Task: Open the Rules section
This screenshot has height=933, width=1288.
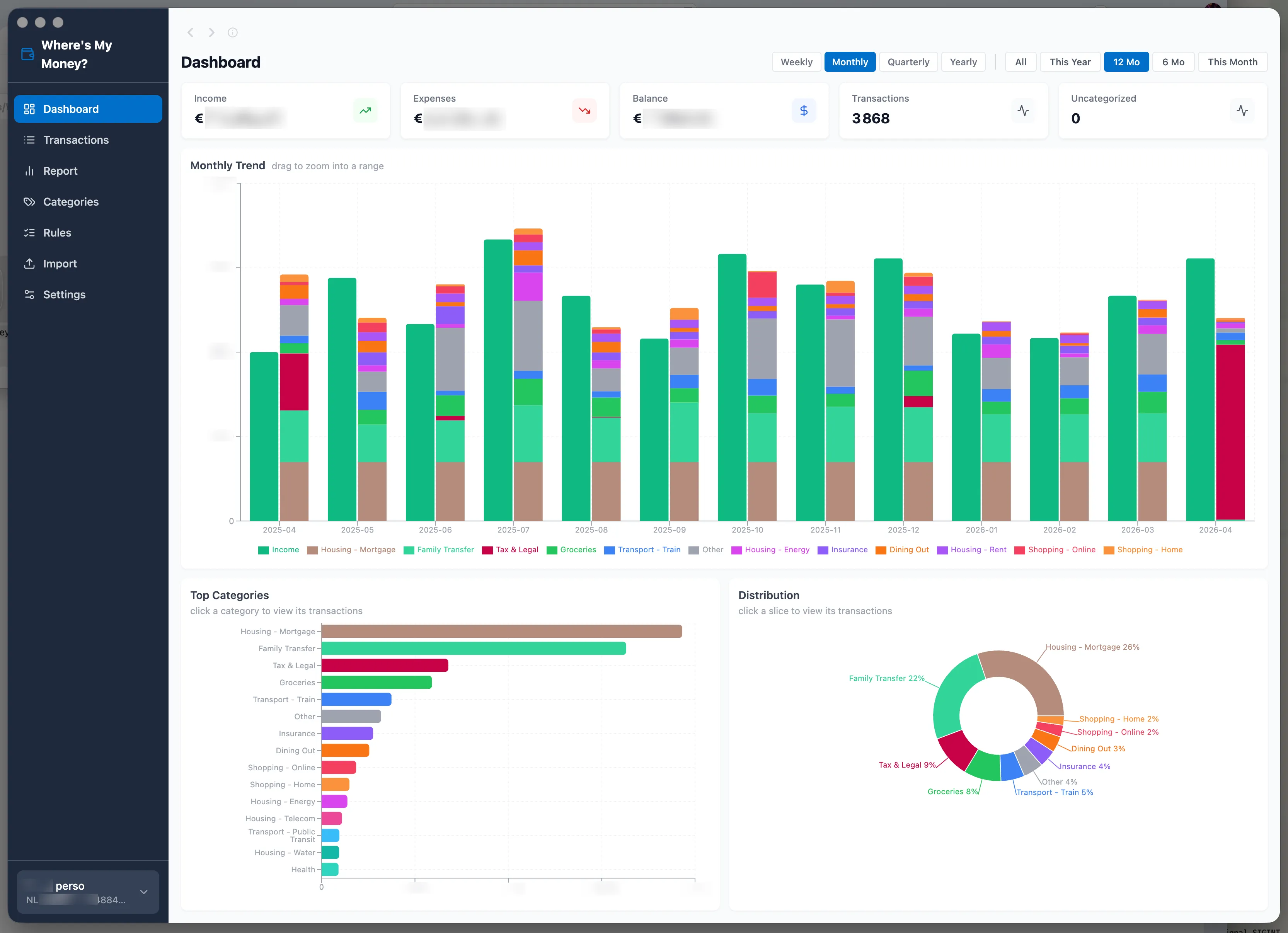Action: 88,233
